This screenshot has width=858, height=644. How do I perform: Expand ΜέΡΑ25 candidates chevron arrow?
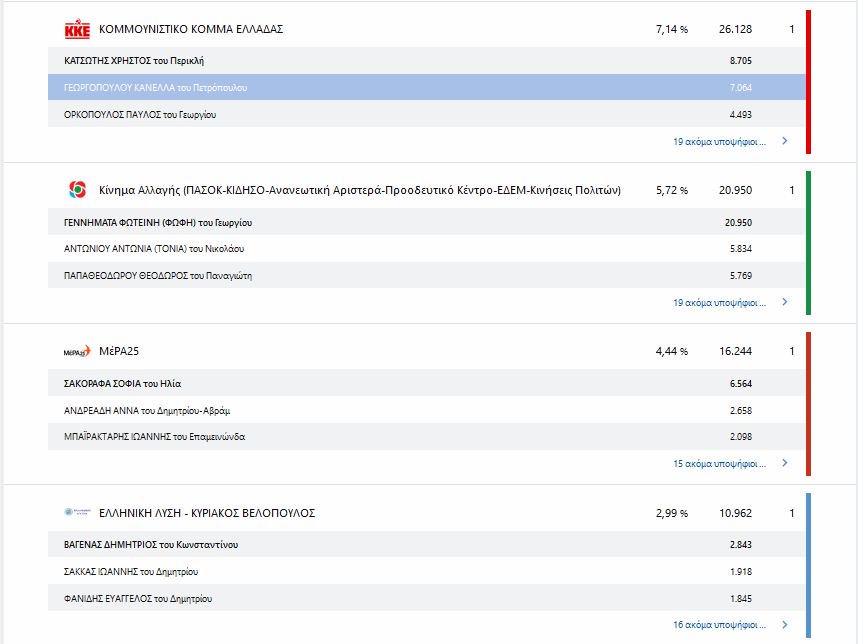(x=785, y=463)
